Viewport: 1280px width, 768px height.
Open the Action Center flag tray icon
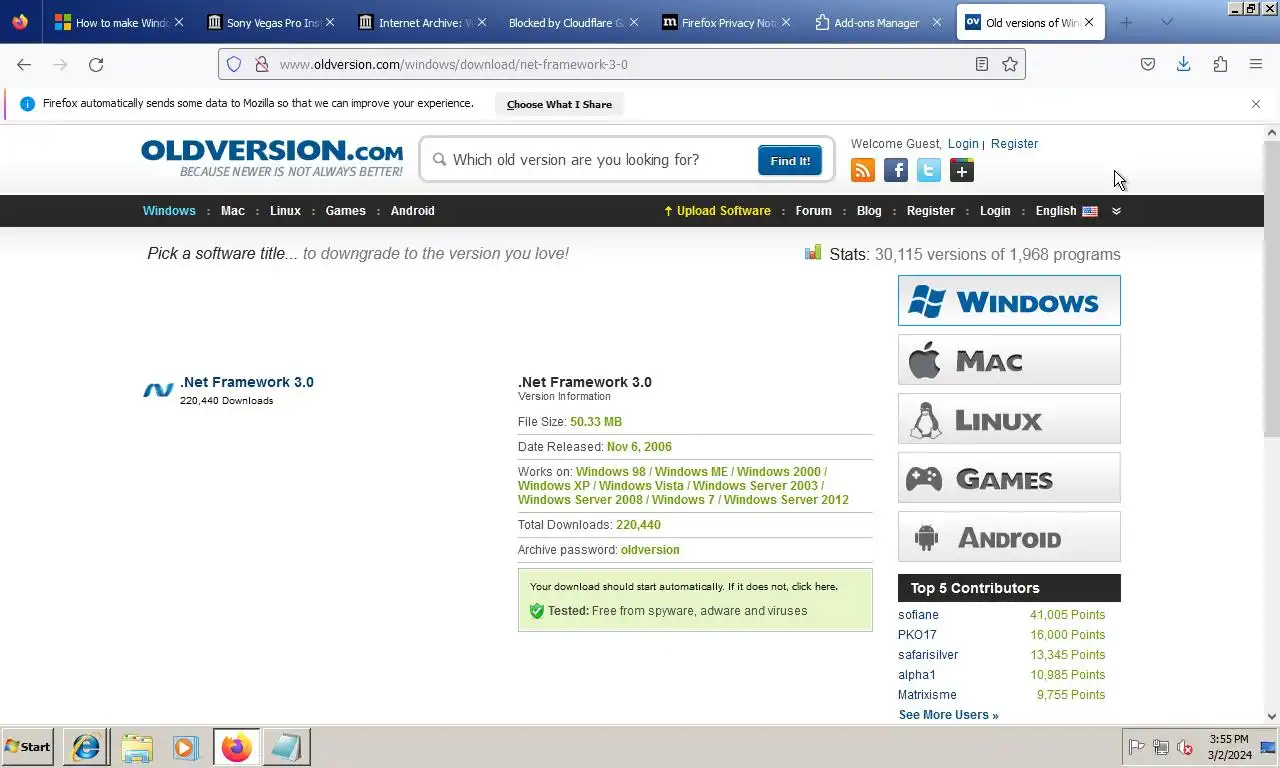coord(1137,747)
